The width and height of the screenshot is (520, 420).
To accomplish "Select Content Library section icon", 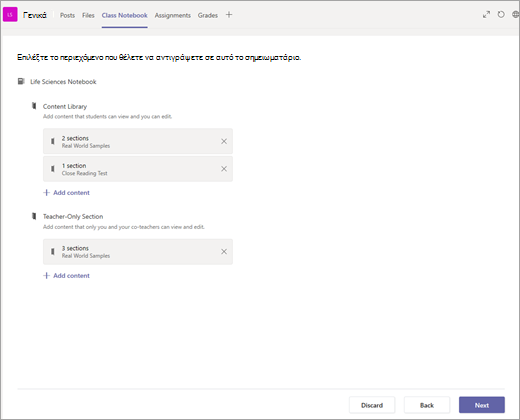I will coord(34,106).
